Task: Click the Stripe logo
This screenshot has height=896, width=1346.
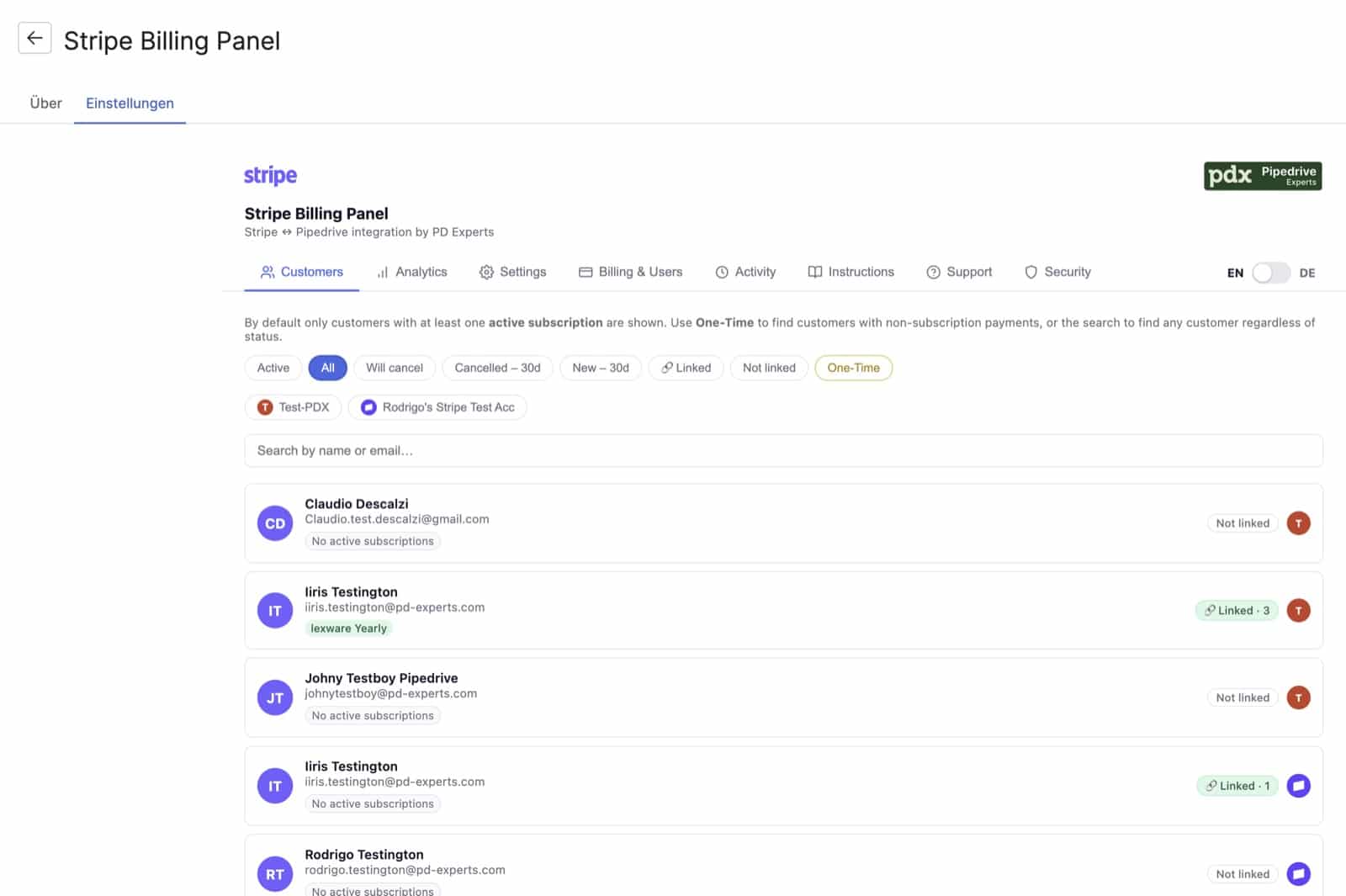Action: coord(270,175)
